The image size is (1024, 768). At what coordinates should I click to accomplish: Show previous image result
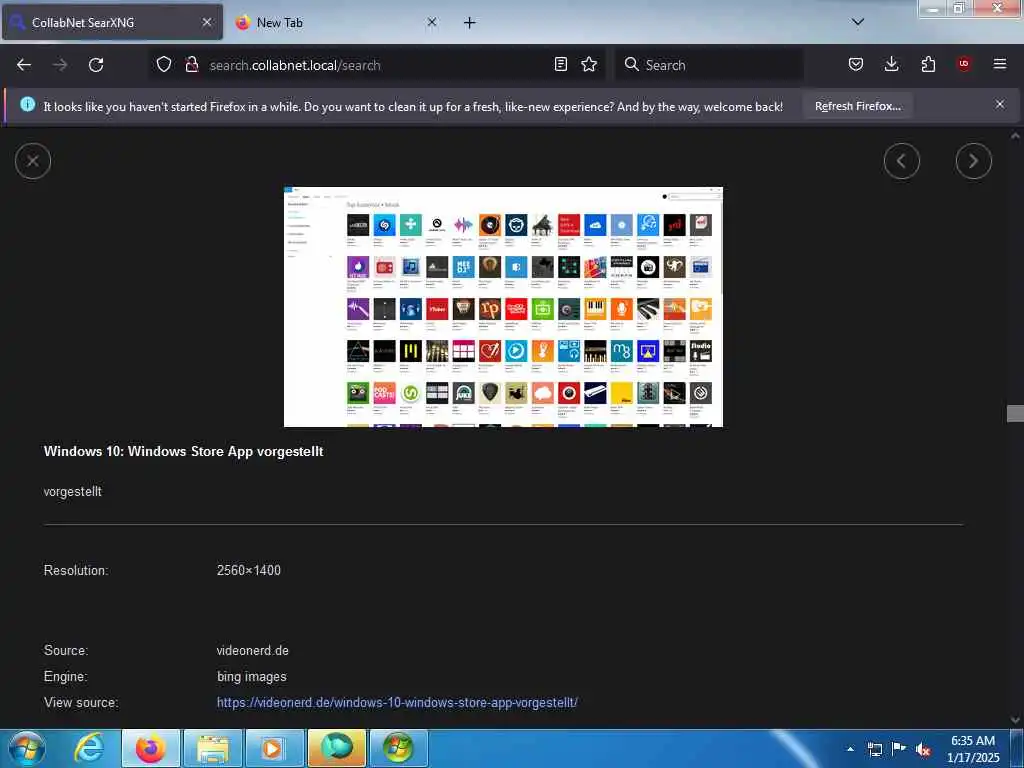[902, 161]
